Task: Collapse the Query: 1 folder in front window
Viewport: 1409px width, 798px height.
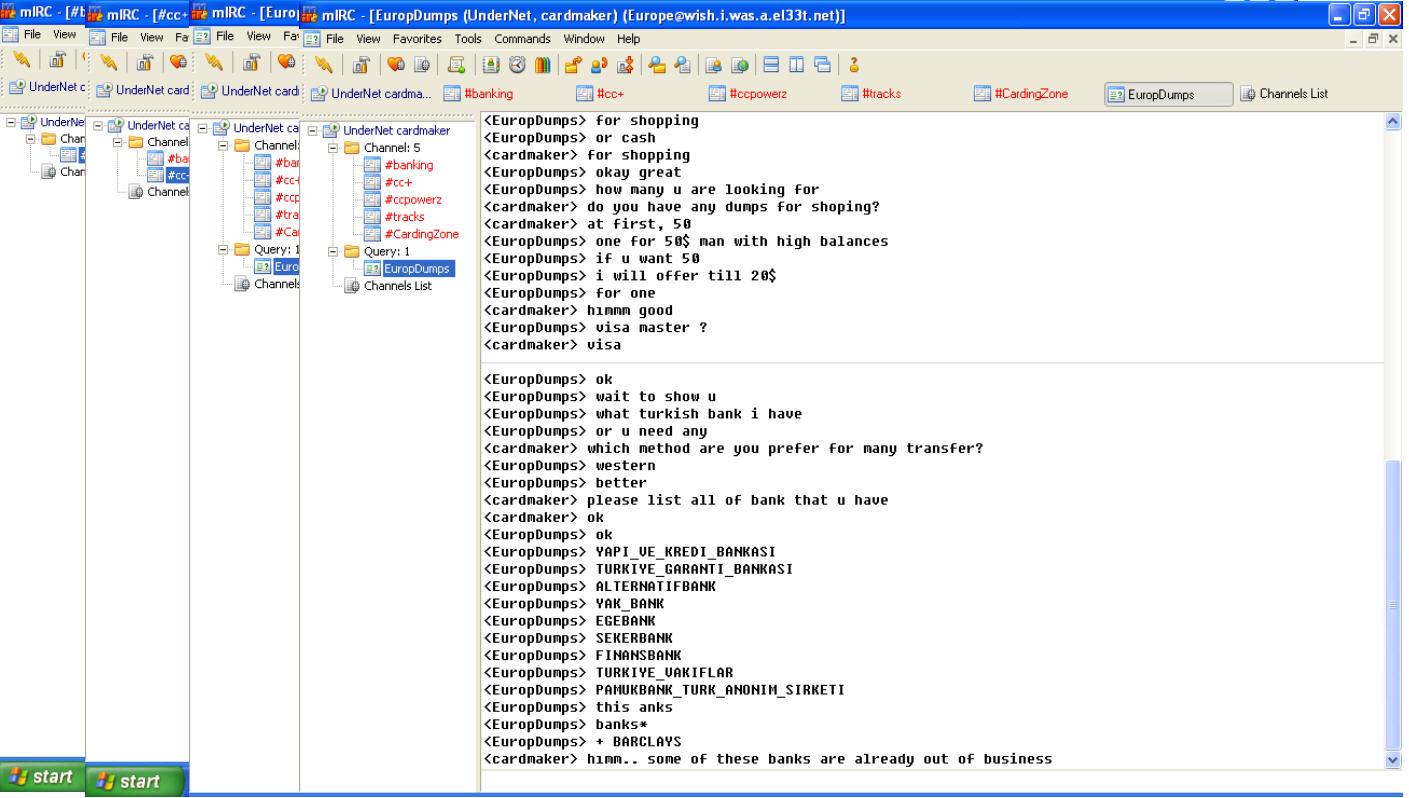Action: point(331,251)
